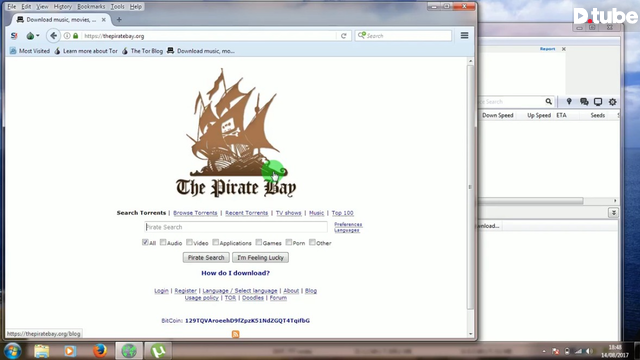Open the Tools menu
Image resolution: width=640 pixels, height=360 pixels.
tap(118, 7)
